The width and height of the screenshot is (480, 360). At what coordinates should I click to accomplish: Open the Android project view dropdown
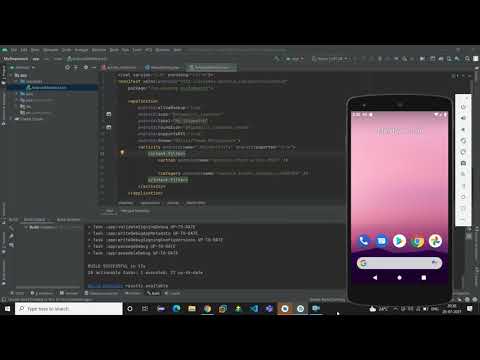coord(24,67)
